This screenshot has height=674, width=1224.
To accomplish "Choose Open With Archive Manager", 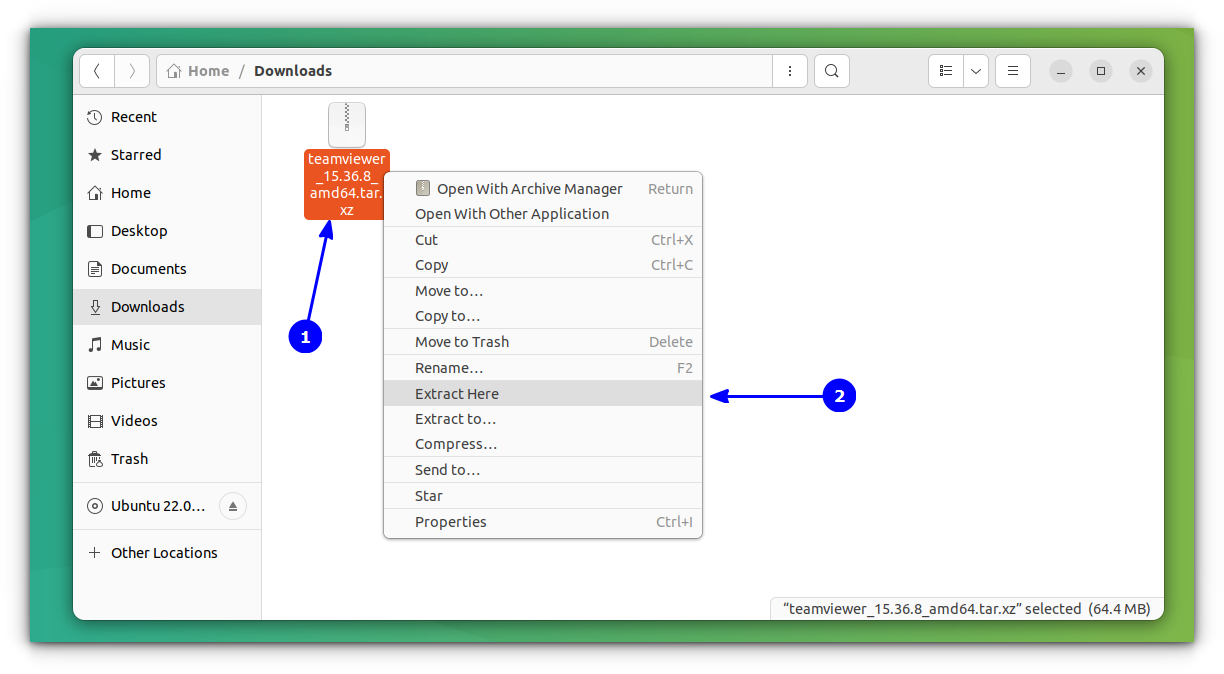I will pos(543,189).
